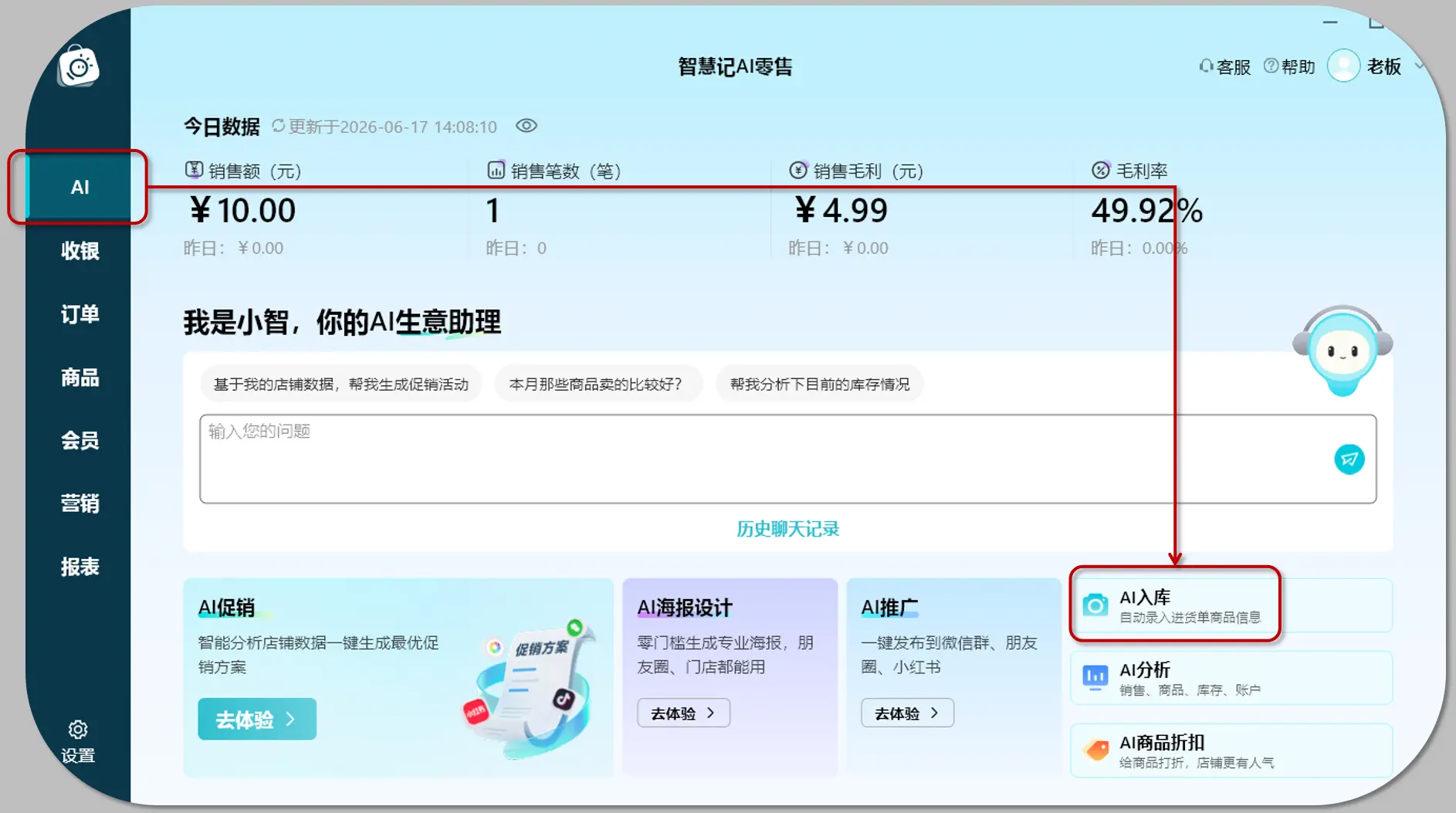
Task: Click the 销售额 yen icon
Action: (x=194, y=170)
